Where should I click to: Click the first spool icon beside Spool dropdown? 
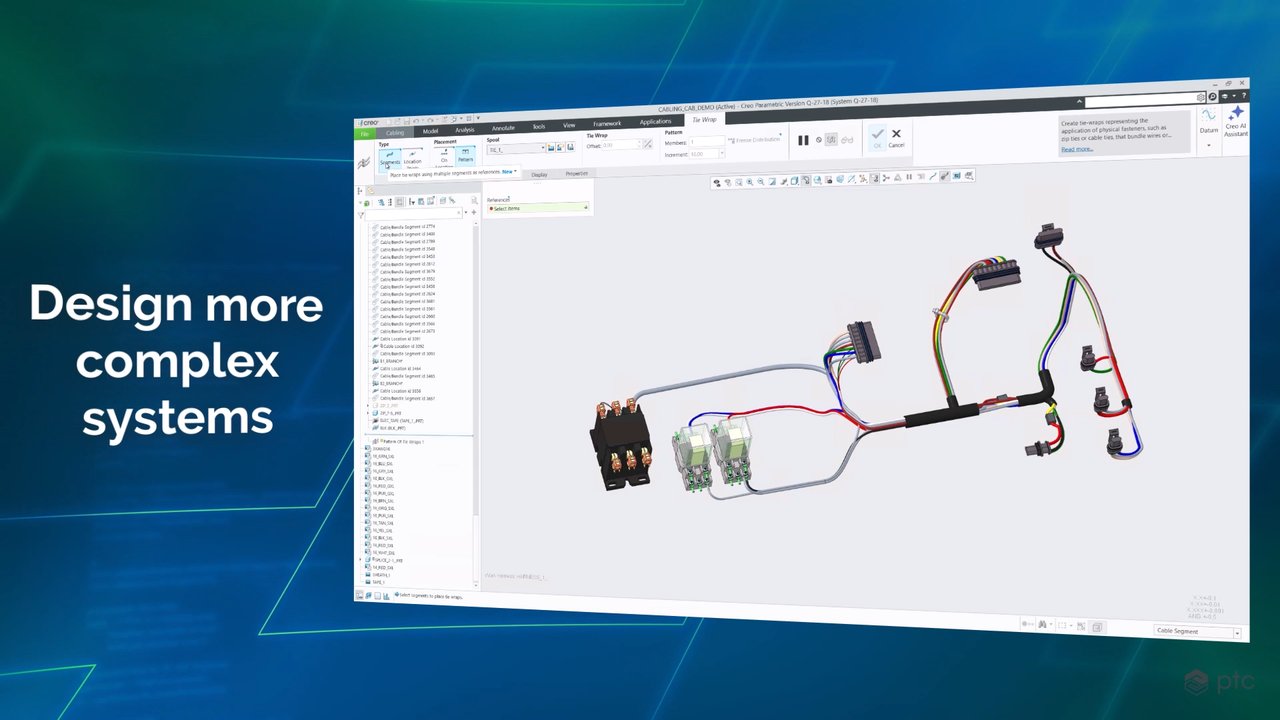(551, 148)
